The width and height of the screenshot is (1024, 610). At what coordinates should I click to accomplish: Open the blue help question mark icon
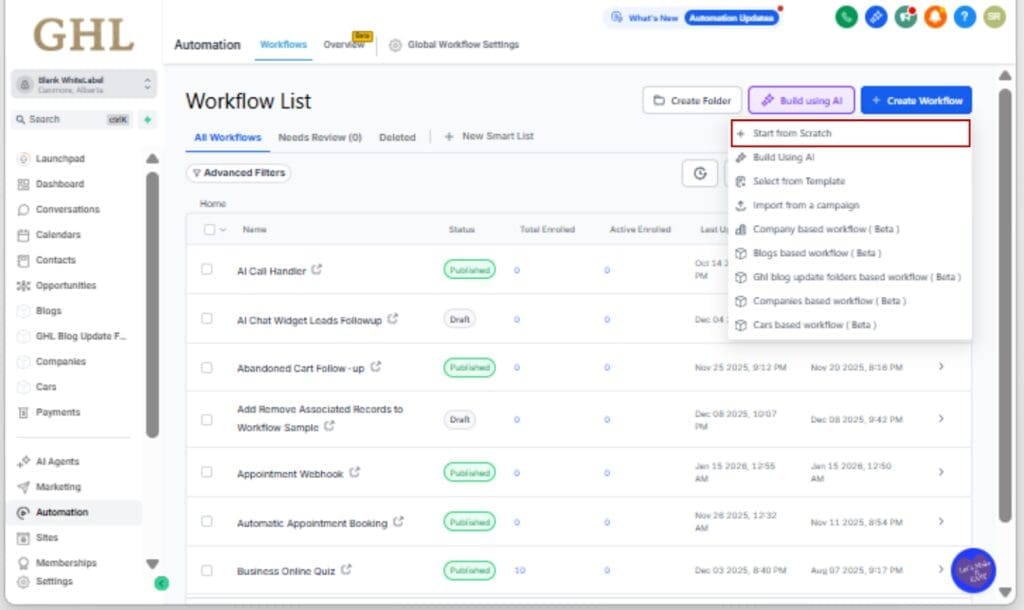(965, 17)
